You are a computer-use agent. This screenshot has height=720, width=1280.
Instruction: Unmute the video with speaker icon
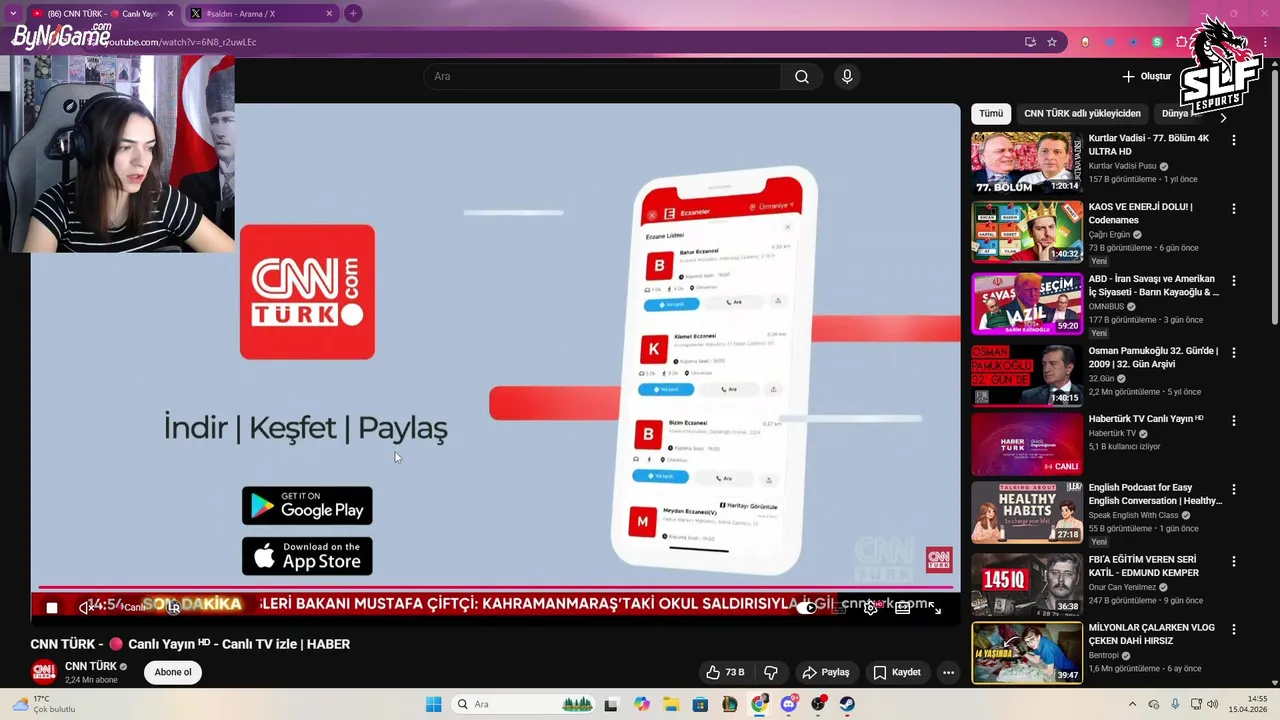point(85,607)
